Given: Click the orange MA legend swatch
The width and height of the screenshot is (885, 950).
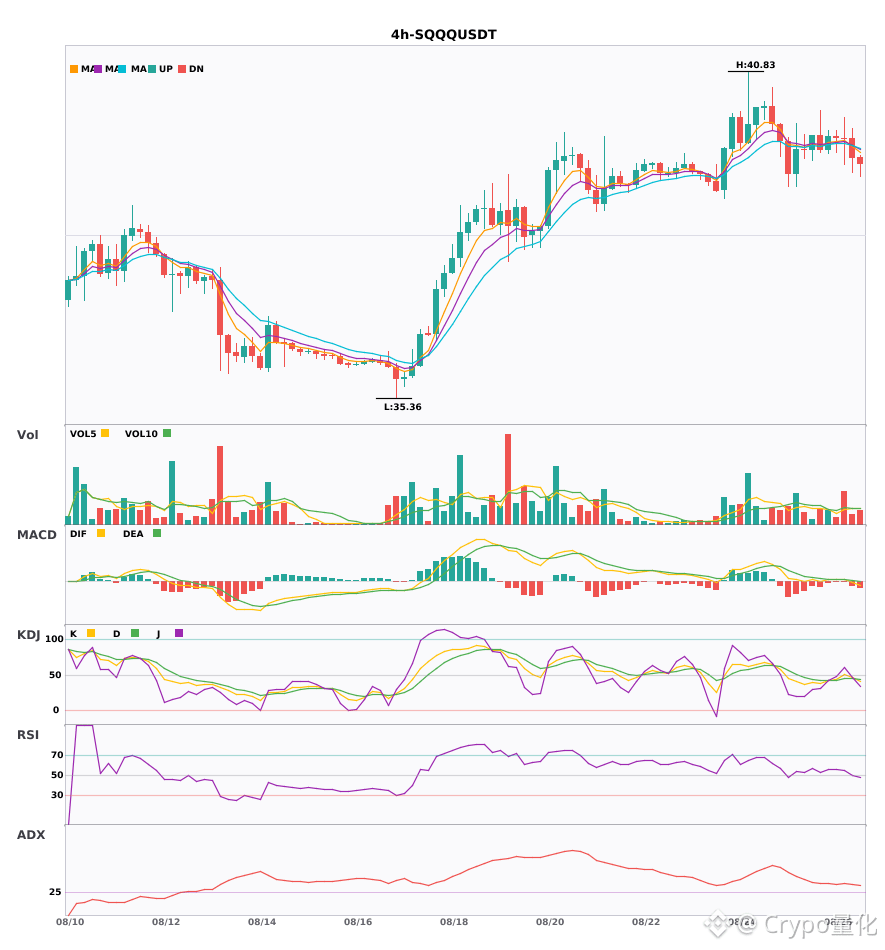Looking at the screenshot, I should (x=74, y=69).
